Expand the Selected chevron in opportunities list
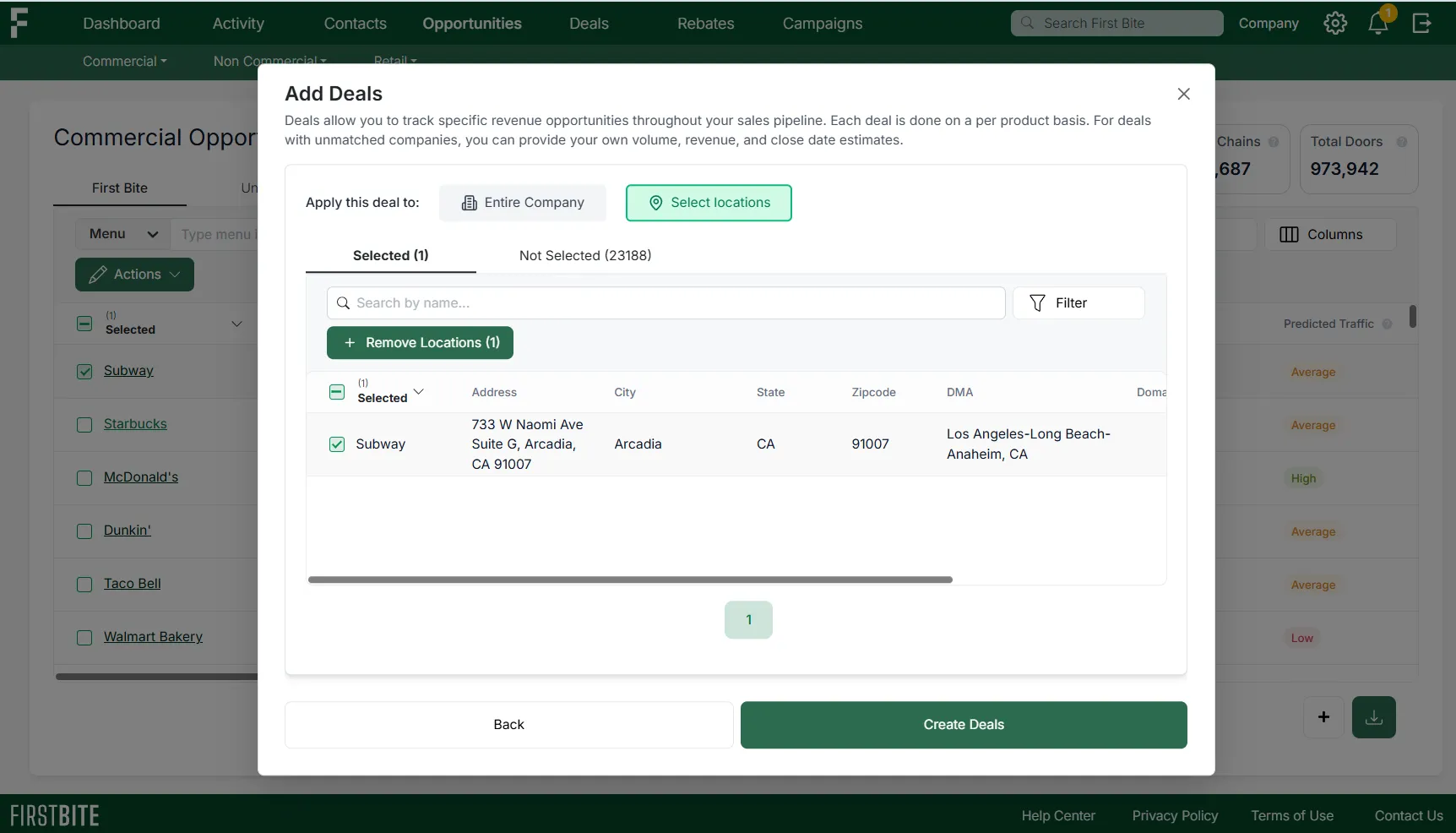Image resolution: width=1456 pixels, height=833 pixels. click(236, 324)
